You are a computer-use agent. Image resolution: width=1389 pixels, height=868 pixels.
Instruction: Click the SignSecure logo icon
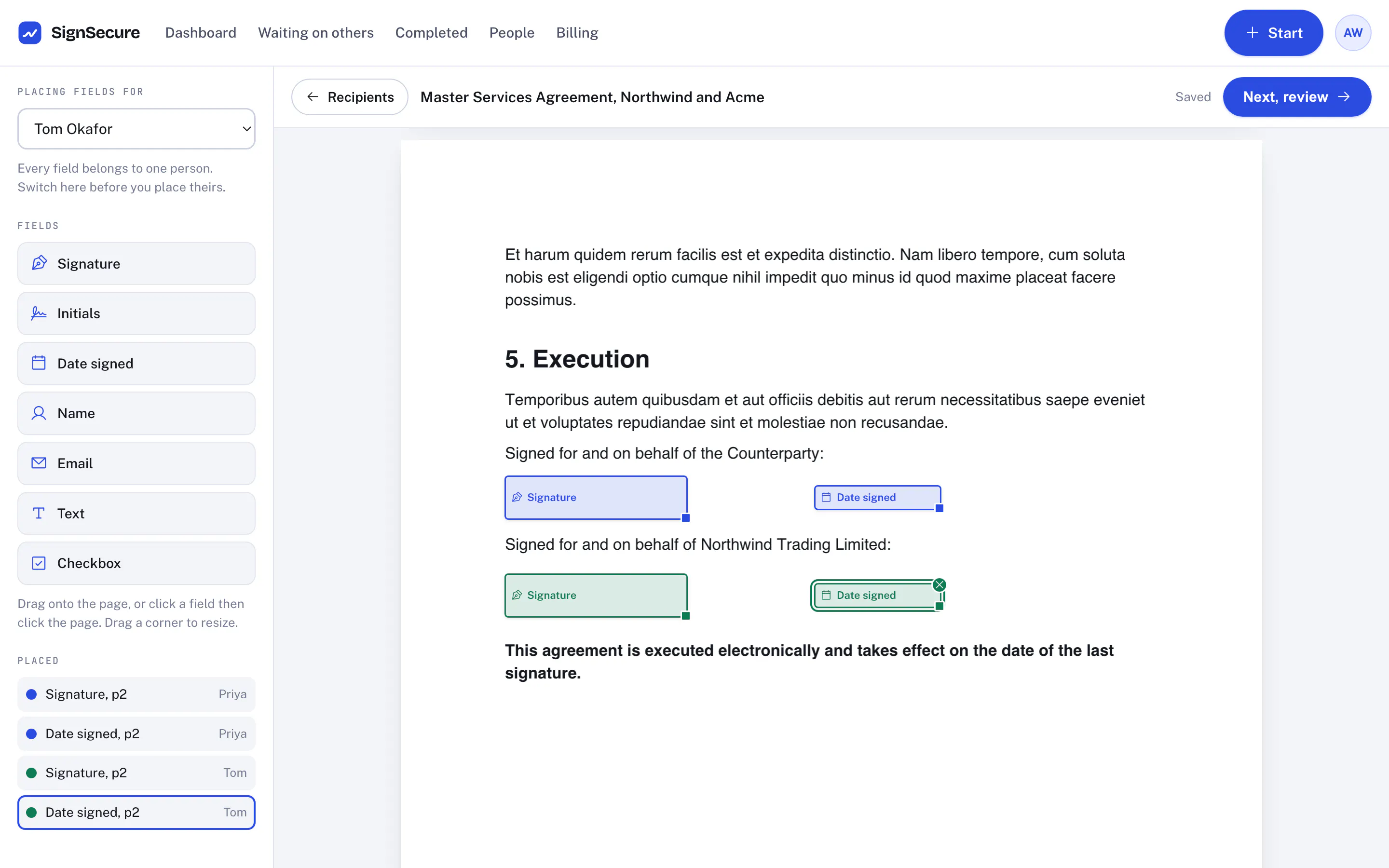[30, 33]
